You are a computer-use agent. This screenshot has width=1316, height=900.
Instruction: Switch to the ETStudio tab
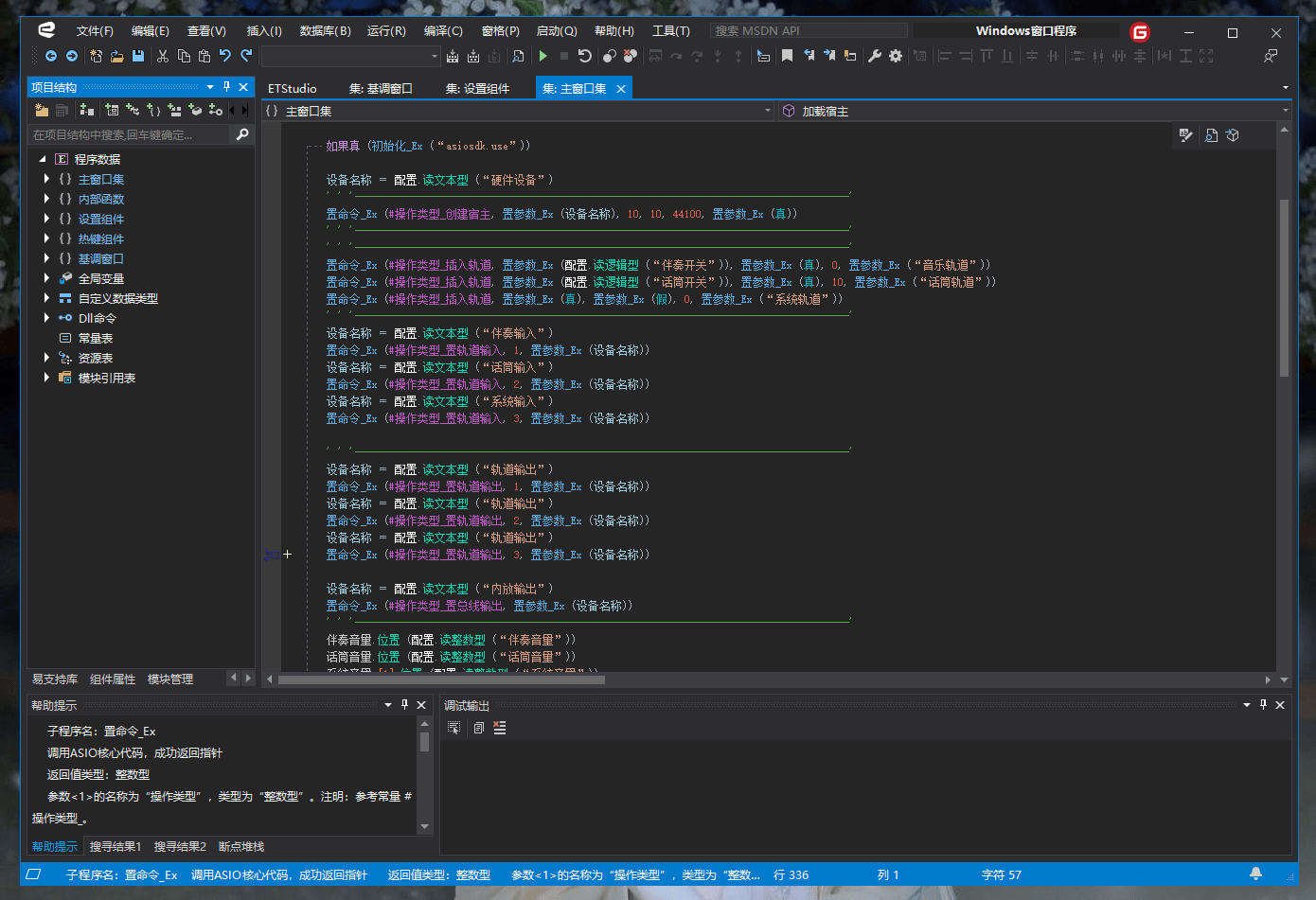coord(293,88)
